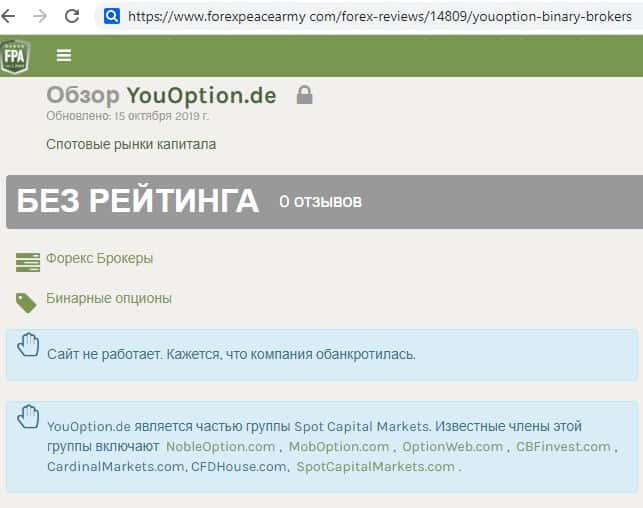Click the browser forward arrow
This screenshot has width=643, height=508.
tap(40, 16)
